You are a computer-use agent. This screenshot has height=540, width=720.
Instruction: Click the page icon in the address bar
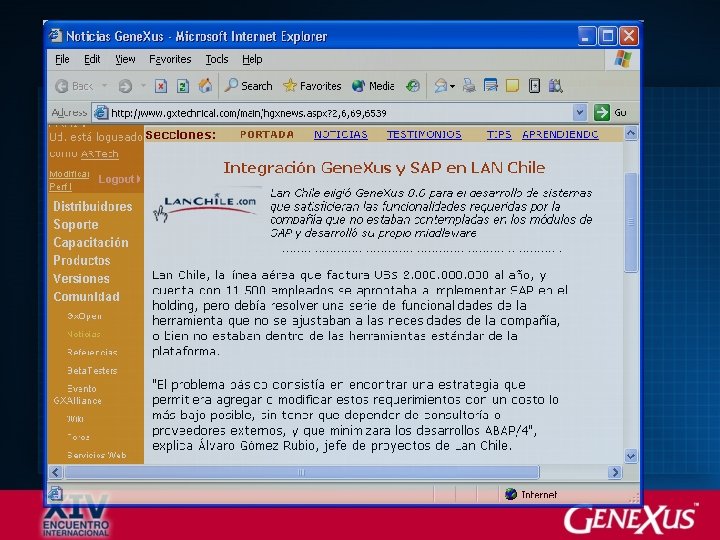coord(101,112)
